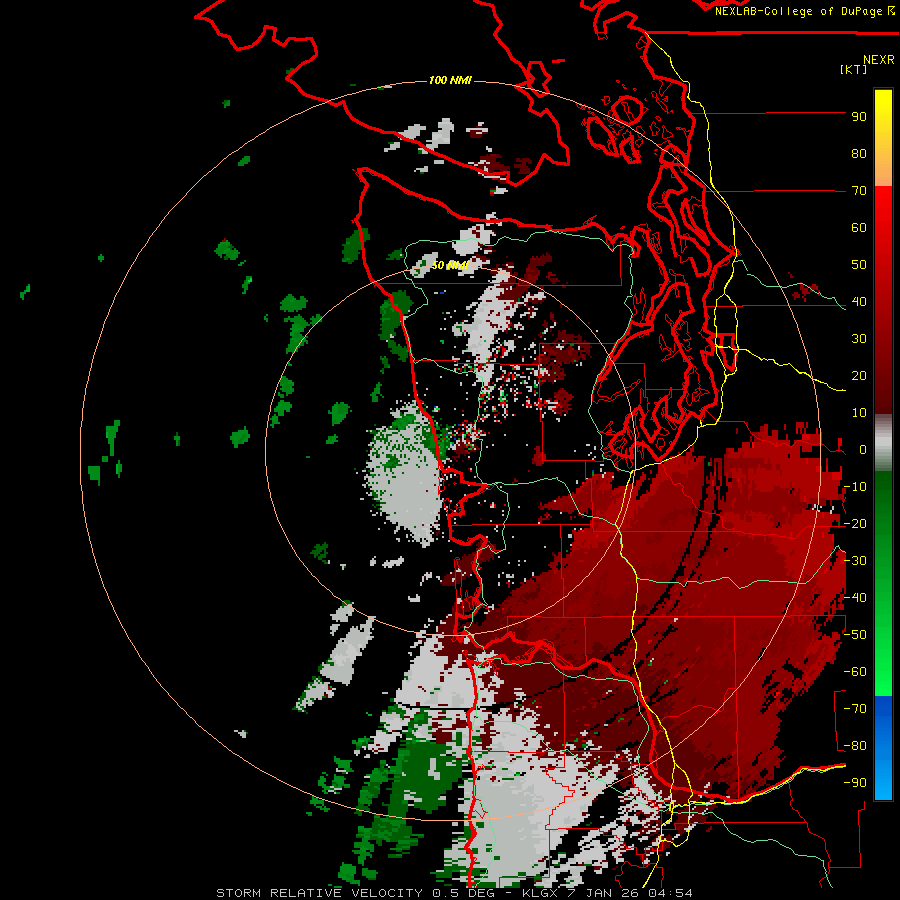Click the 80 value on velocity scale
The height and width of the screenshot is (900, 900).
[x=859, y=154]
